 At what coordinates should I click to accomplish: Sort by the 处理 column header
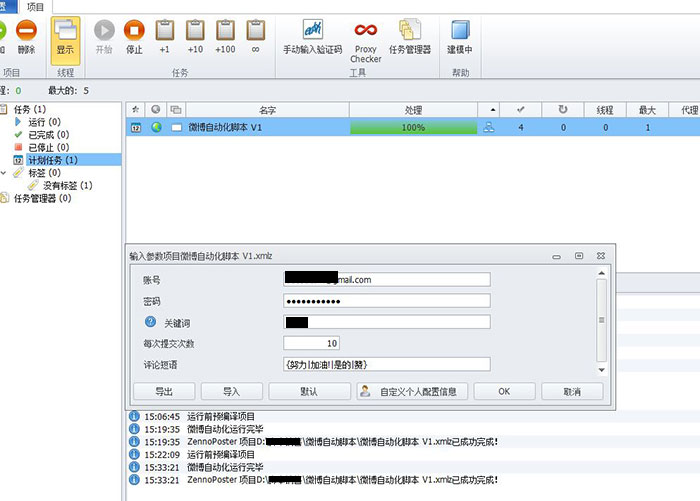tap(413, 110)
